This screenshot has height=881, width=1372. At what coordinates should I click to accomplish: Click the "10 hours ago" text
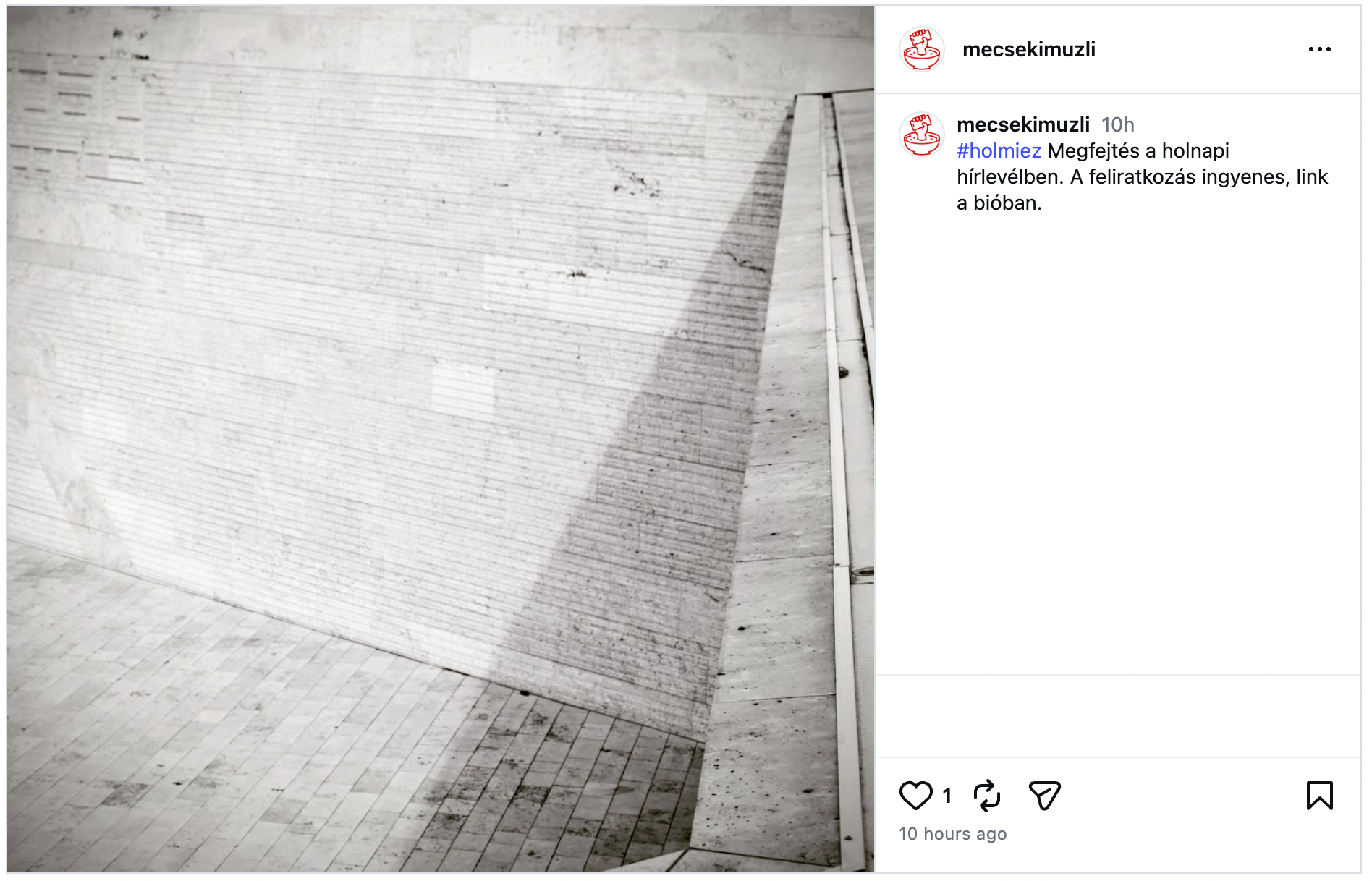(952, 834)
